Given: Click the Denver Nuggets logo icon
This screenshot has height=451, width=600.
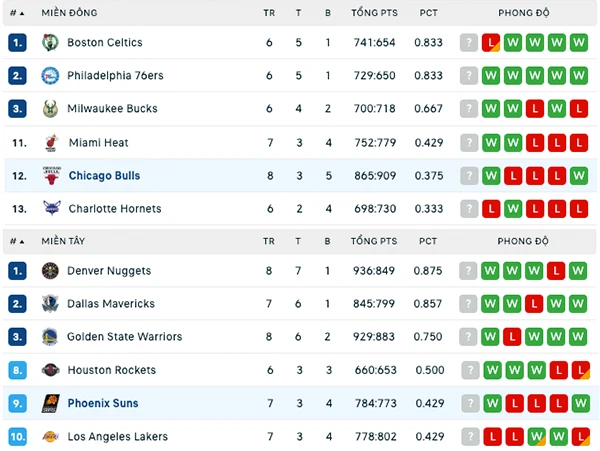Looking at the screenshot, I should pyautogui.click(x=50, y=271).
